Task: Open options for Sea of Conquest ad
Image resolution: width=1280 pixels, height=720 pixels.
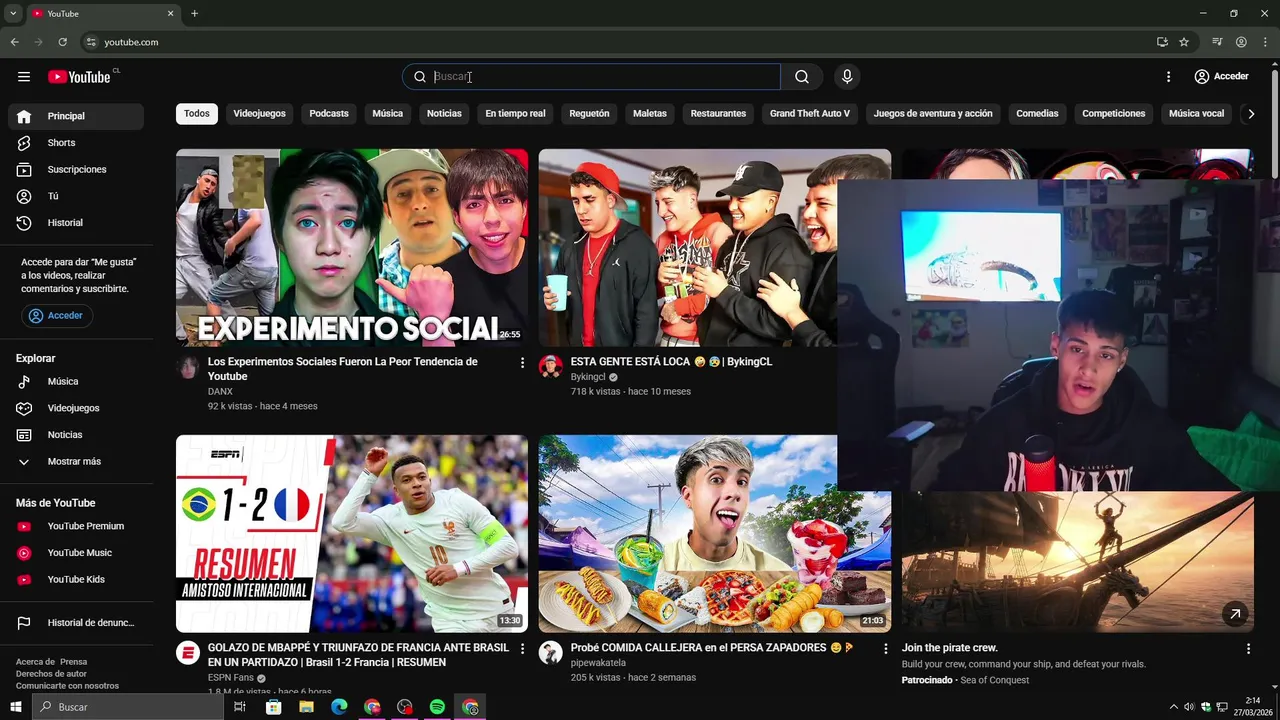Action: click(1248, 649)
